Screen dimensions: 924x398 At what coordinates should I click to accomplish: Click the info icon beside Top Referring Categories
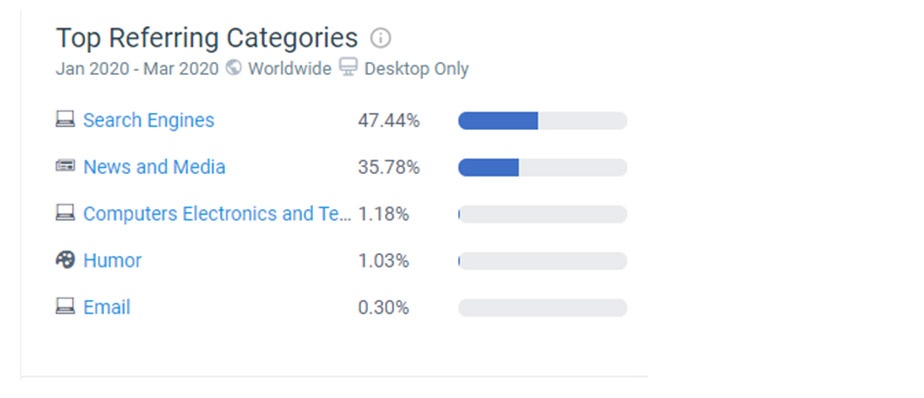pyautogui.click(x=381, y=39)
